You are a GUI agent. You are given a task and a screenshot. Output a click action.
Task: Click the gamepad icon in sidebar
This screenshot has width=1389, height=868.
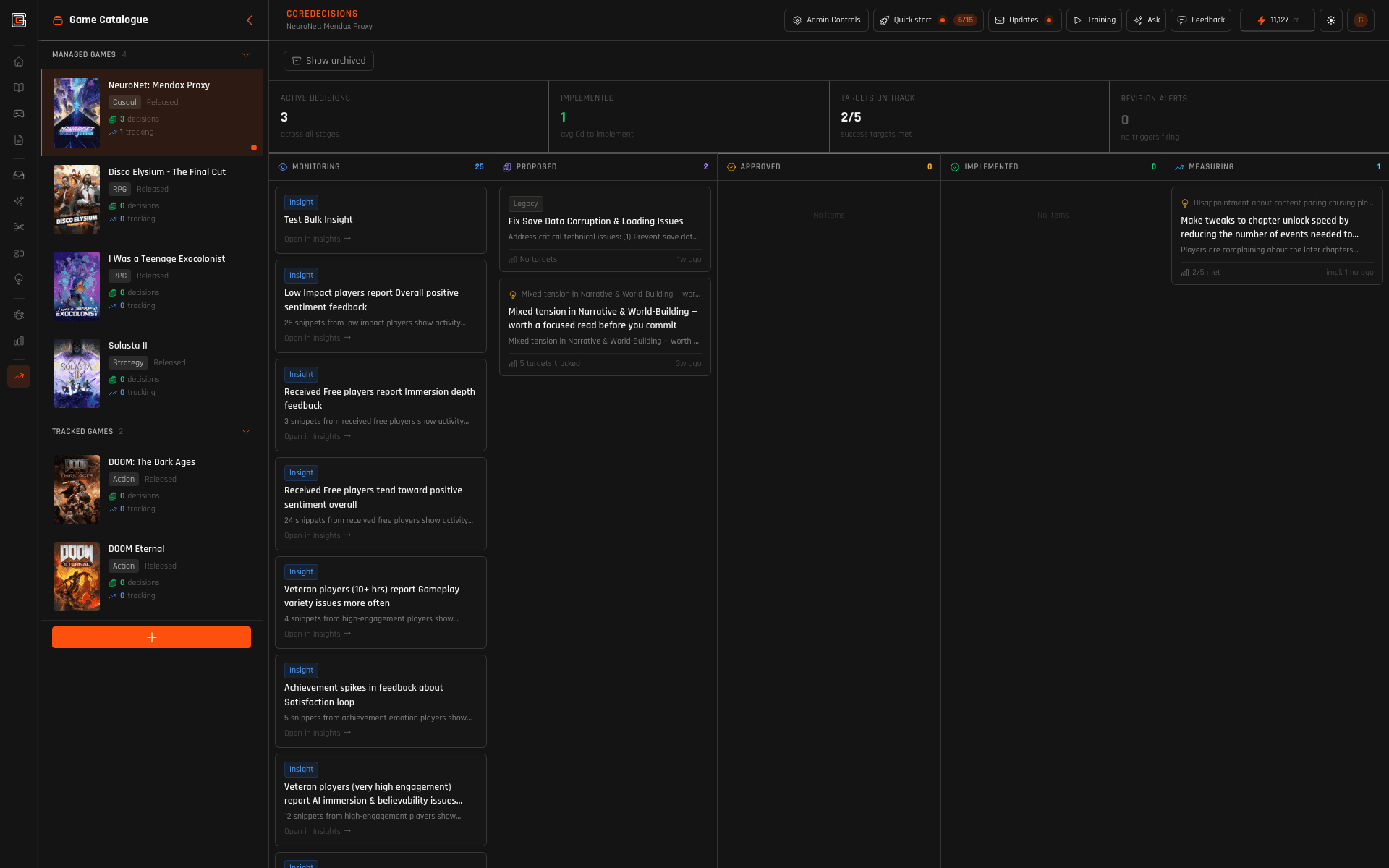pos(19,114)
